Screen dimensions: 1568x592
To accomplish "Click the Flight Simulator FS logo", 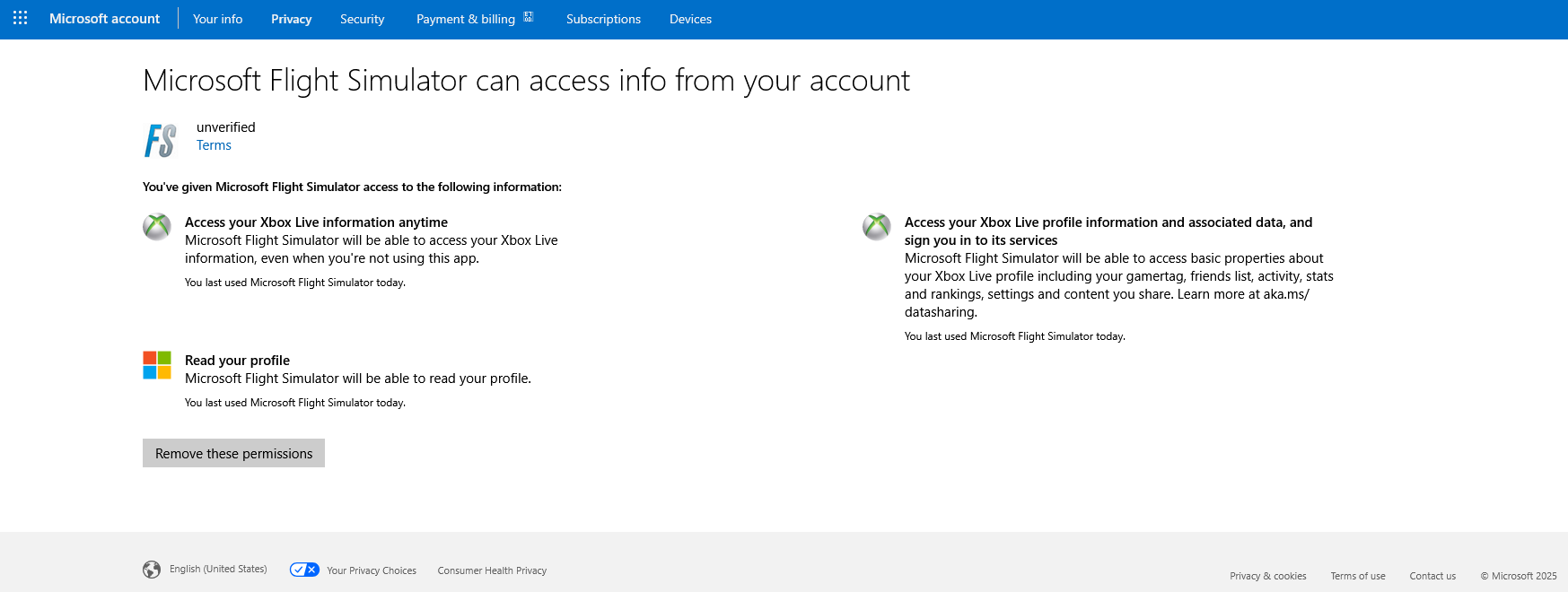I will click(x=161, y=140).
